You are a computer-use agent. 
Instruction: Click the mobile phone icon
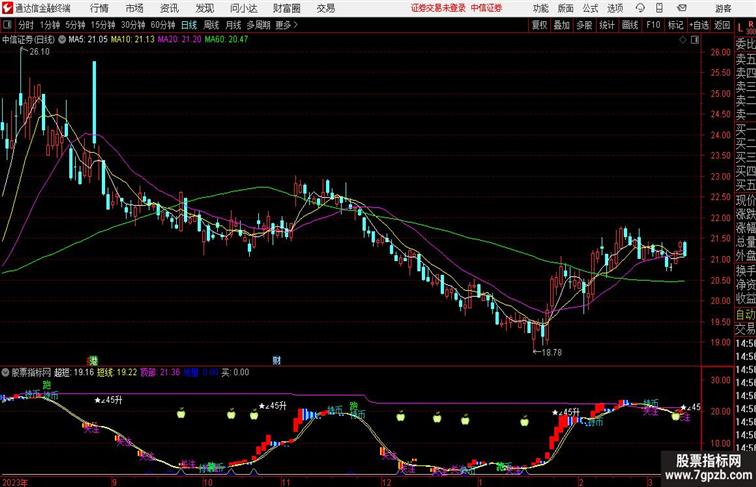[660, 8]
